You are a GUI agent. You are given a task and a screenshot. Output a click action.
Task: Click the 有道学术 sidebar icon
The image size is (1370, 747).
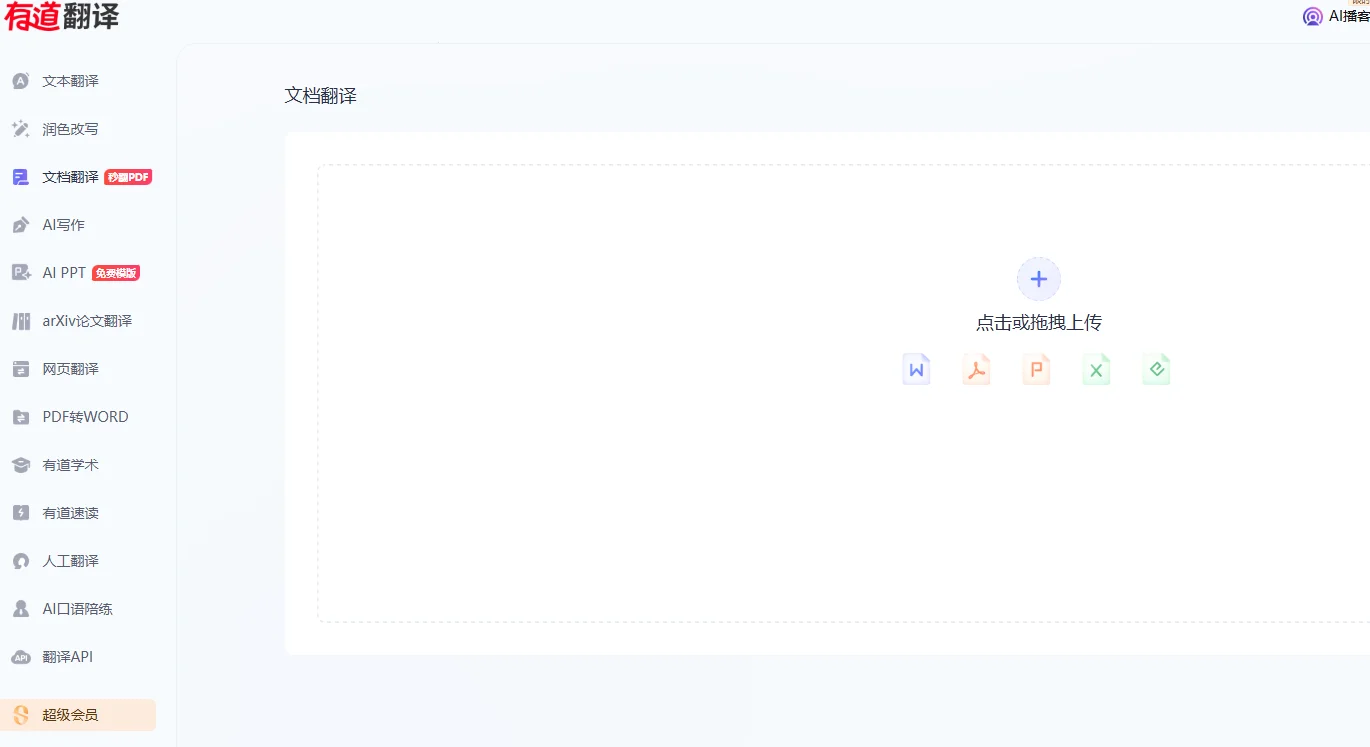(x=20, y=464)
